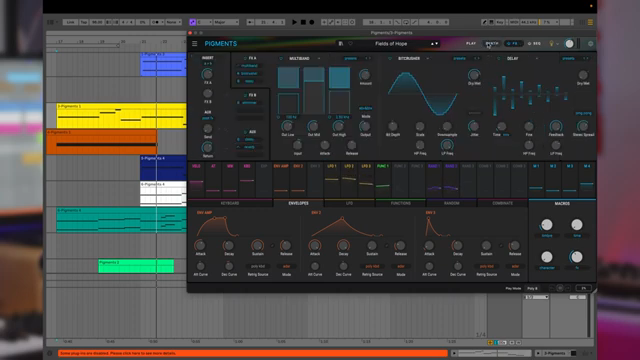Toggle Ableton scale mode purple button

[193, 22]
